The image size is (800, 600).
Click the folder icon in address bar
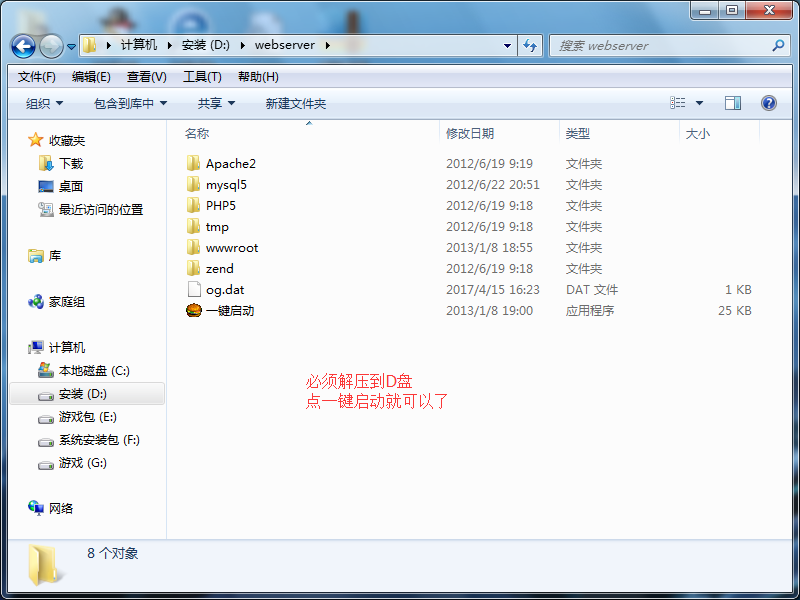pyautogui.click(x=89, y=45)
